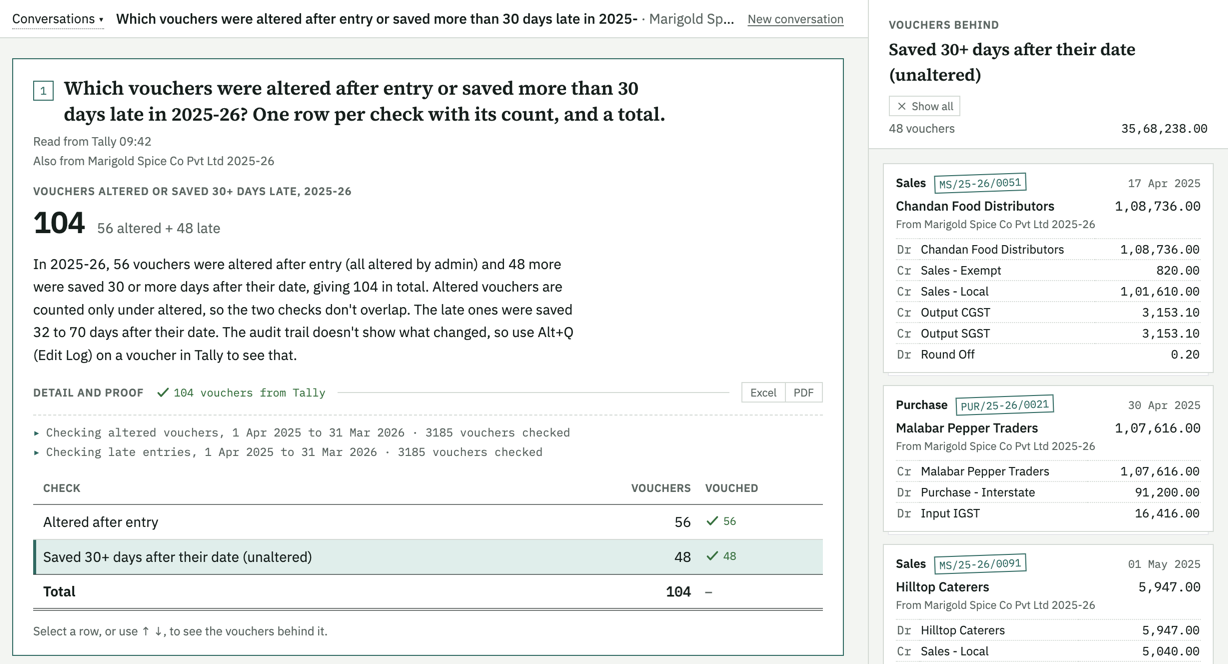Click the Input IGST ledger line
The image size is (1228, 664).
tap(1047, 513)
